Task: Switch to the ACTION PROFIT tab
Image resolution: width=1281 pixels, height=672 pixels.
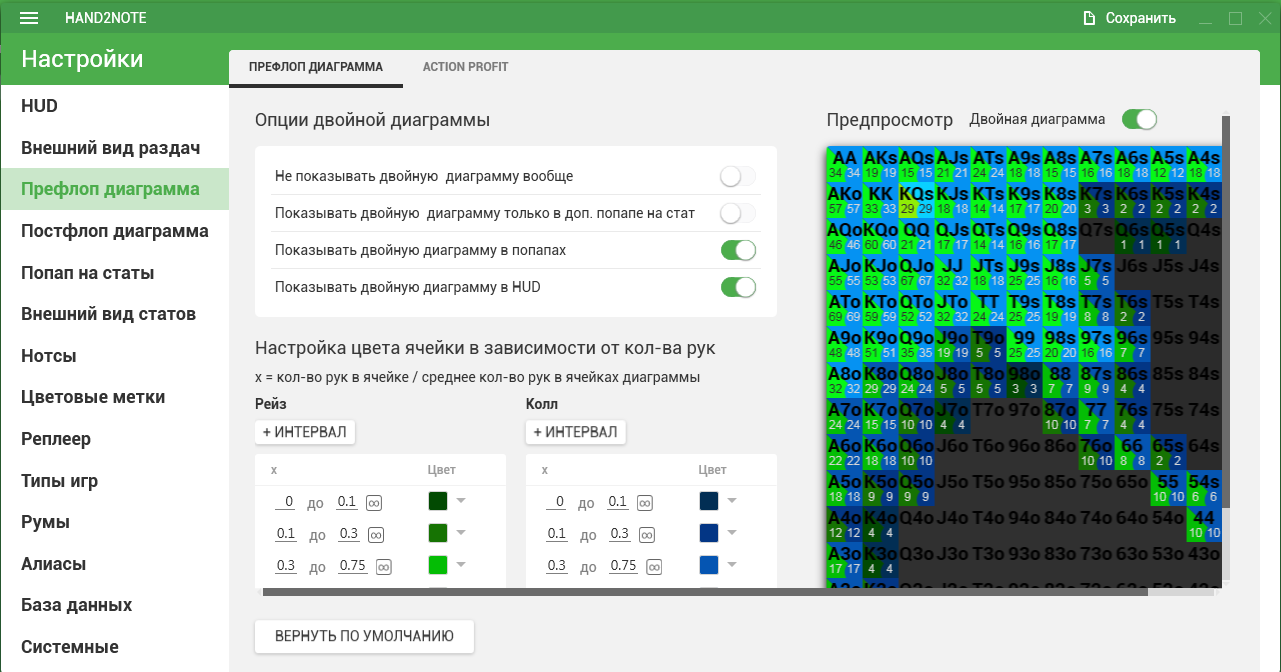Action: coord(465,67)
